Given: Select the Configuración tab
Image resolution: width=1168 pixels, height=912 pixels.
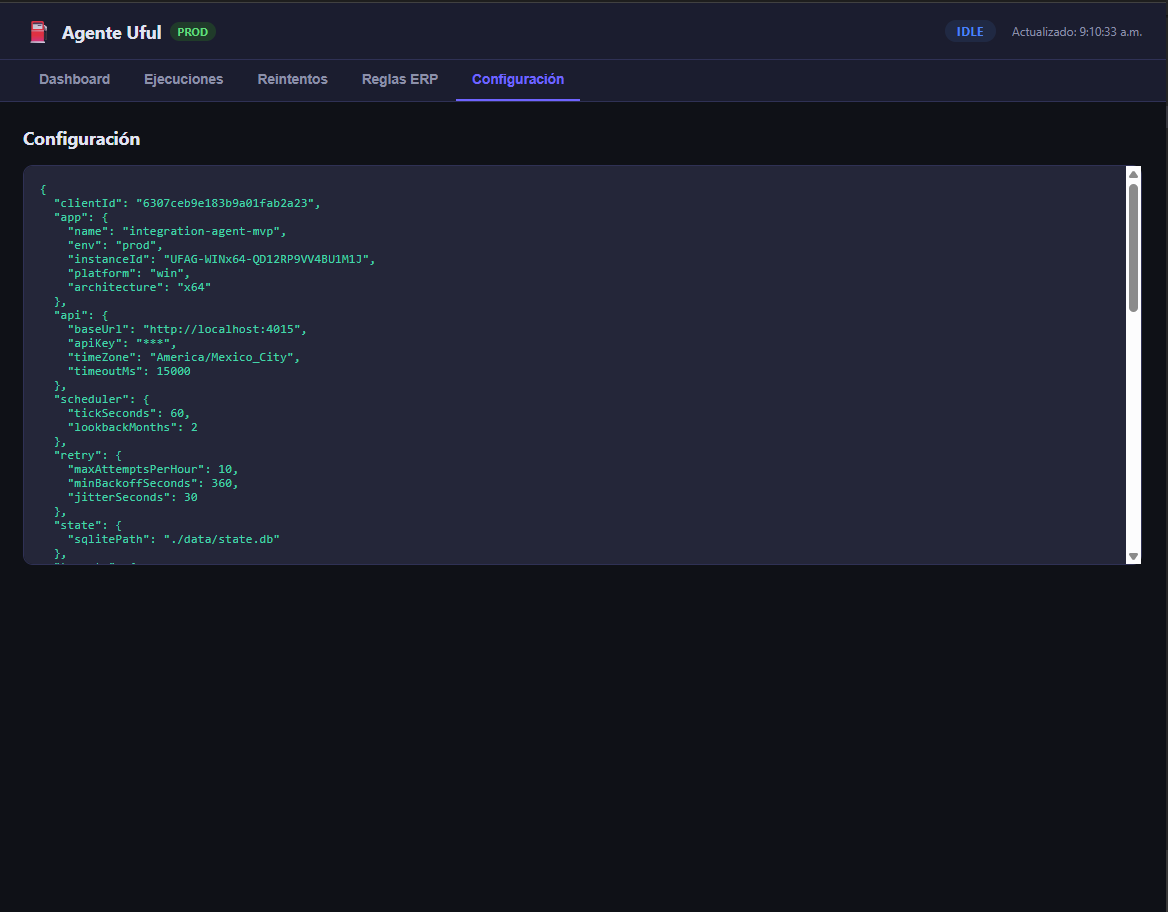Looking at the screenshot, I should tap(517, 79).
